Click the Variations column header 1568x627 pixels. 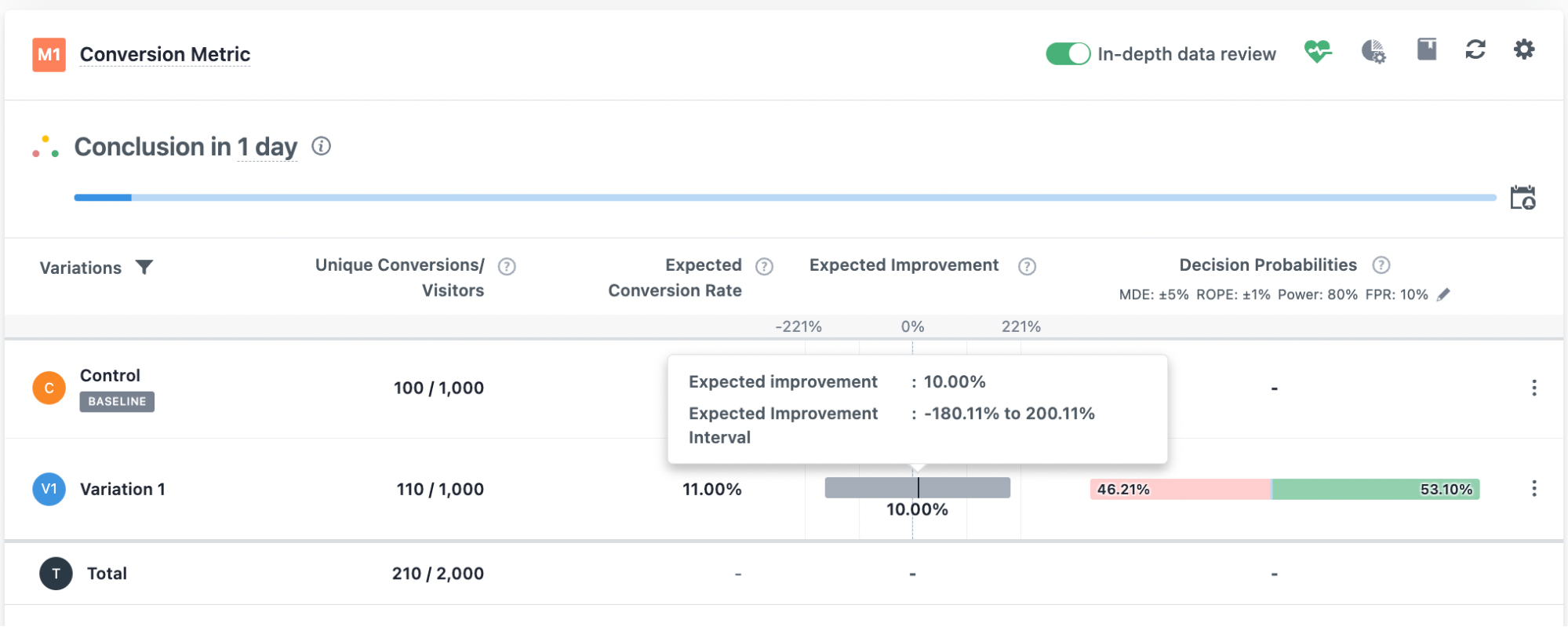(81, 268)
